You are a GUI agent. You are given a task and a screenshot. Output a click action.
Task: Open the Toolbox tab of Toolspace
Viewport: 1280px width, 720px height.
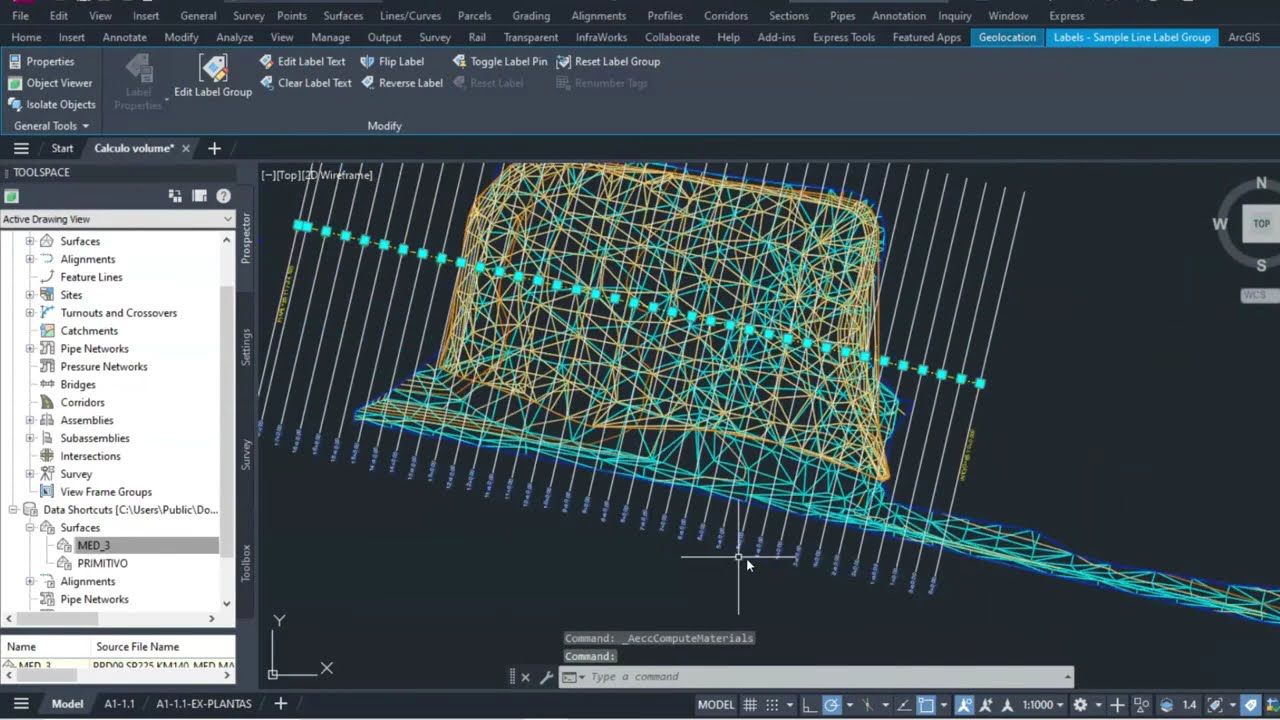click(x=246, y=562)
